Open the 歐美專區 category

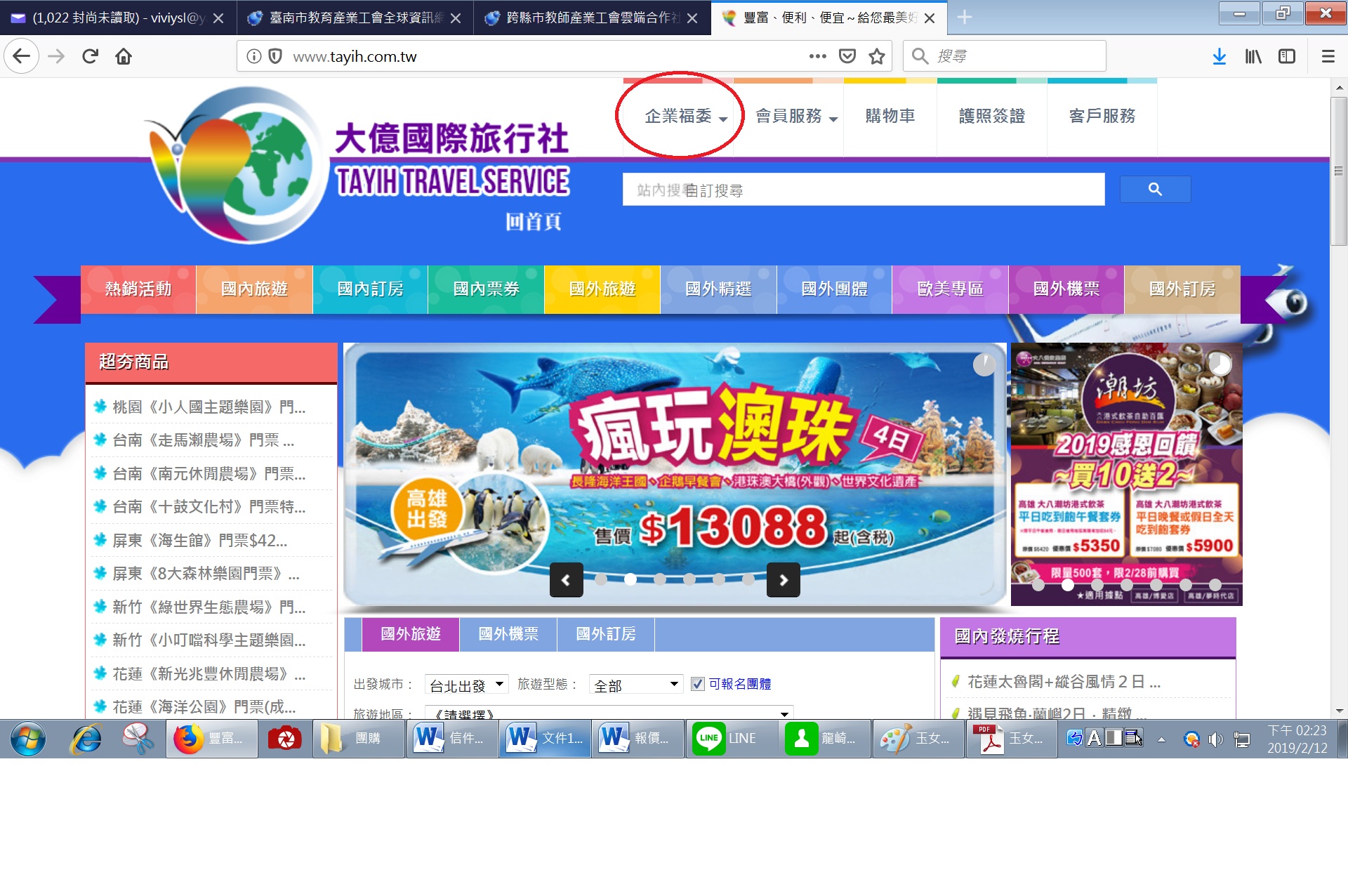point(950,289)
